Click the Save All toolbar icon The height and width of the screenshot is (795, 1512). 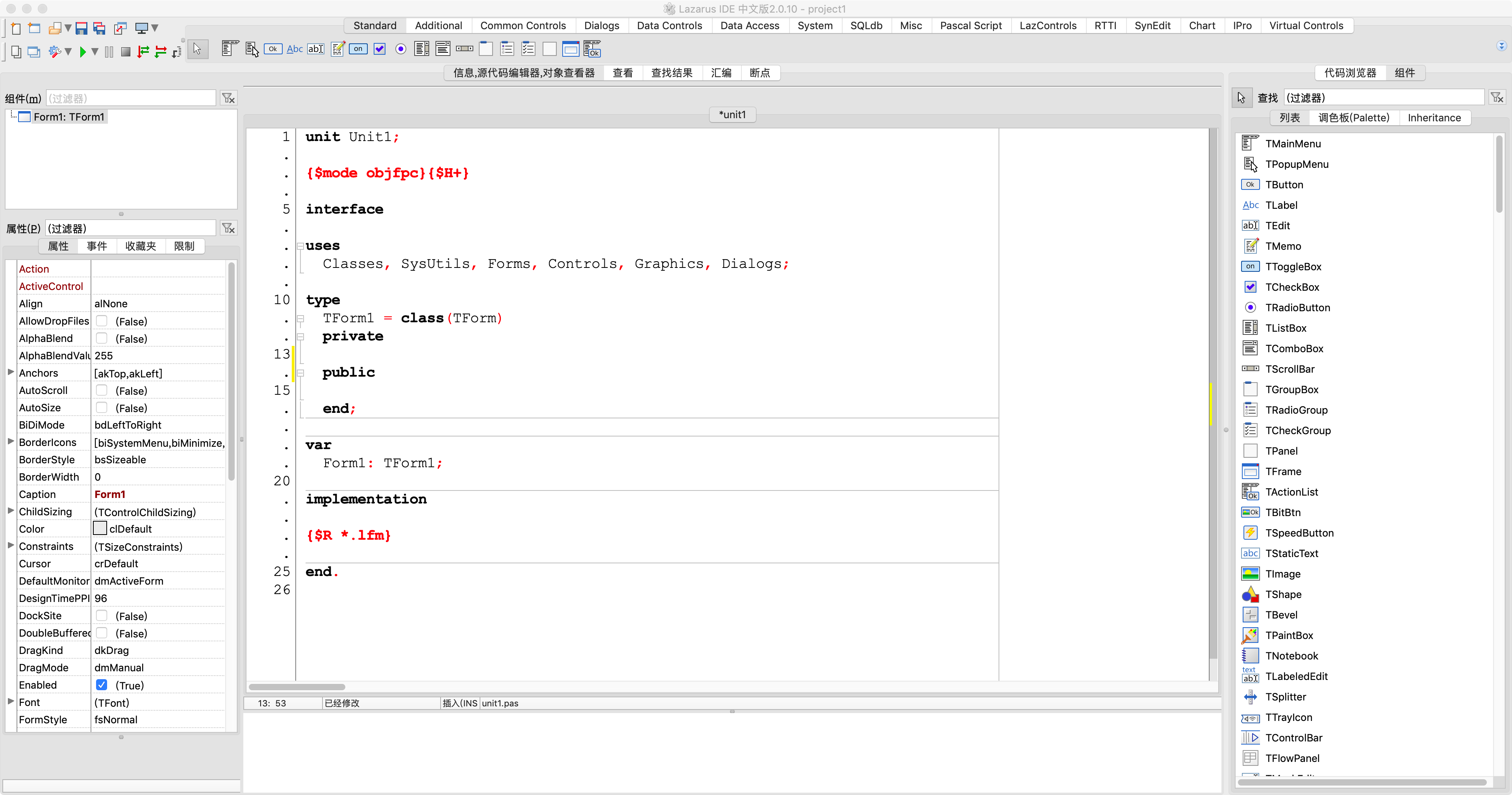pyautogui.click(x=98, y=28)
